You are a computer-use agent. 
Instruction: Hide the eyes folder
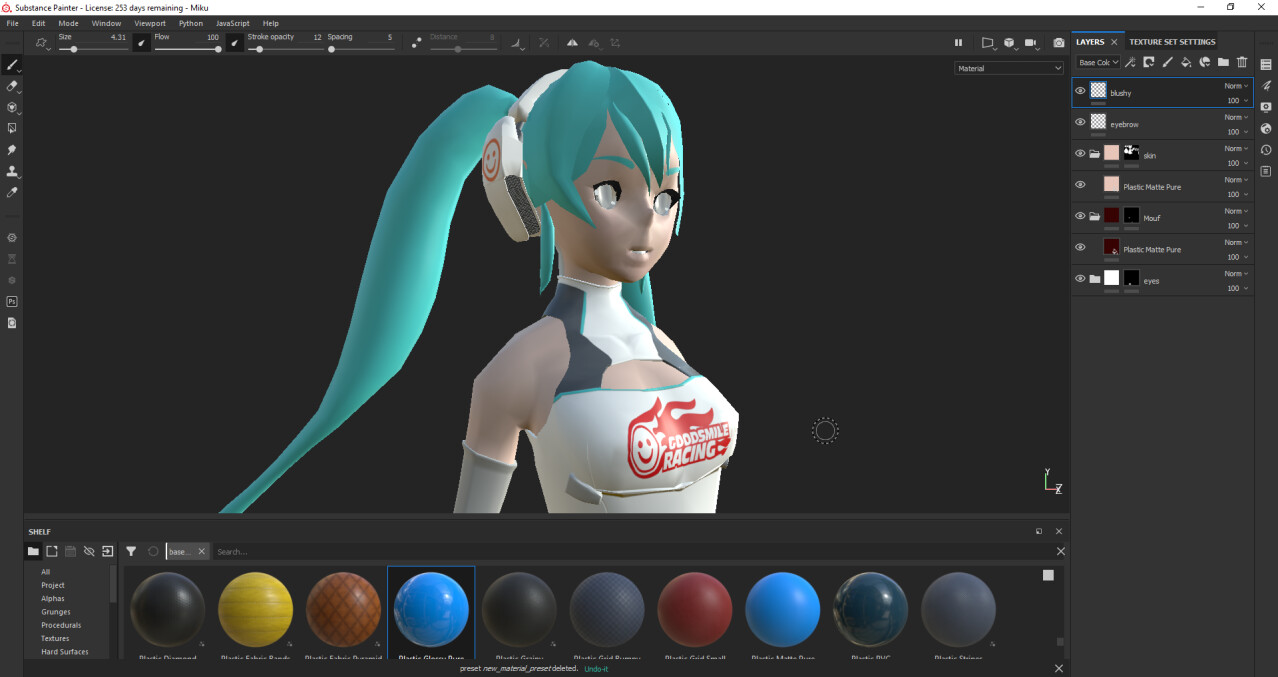click(1080, 279)
